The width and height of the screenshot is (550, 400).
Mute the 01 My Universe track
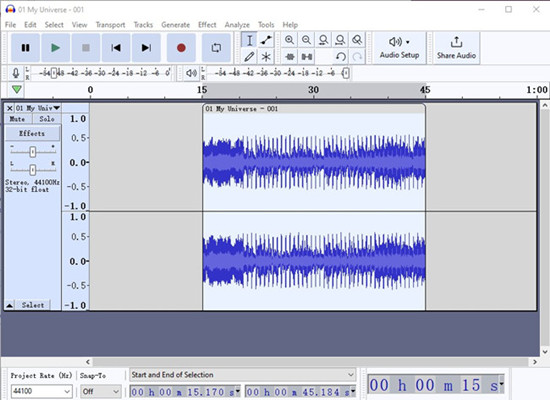pyautogui.click(x=17, y=119)
